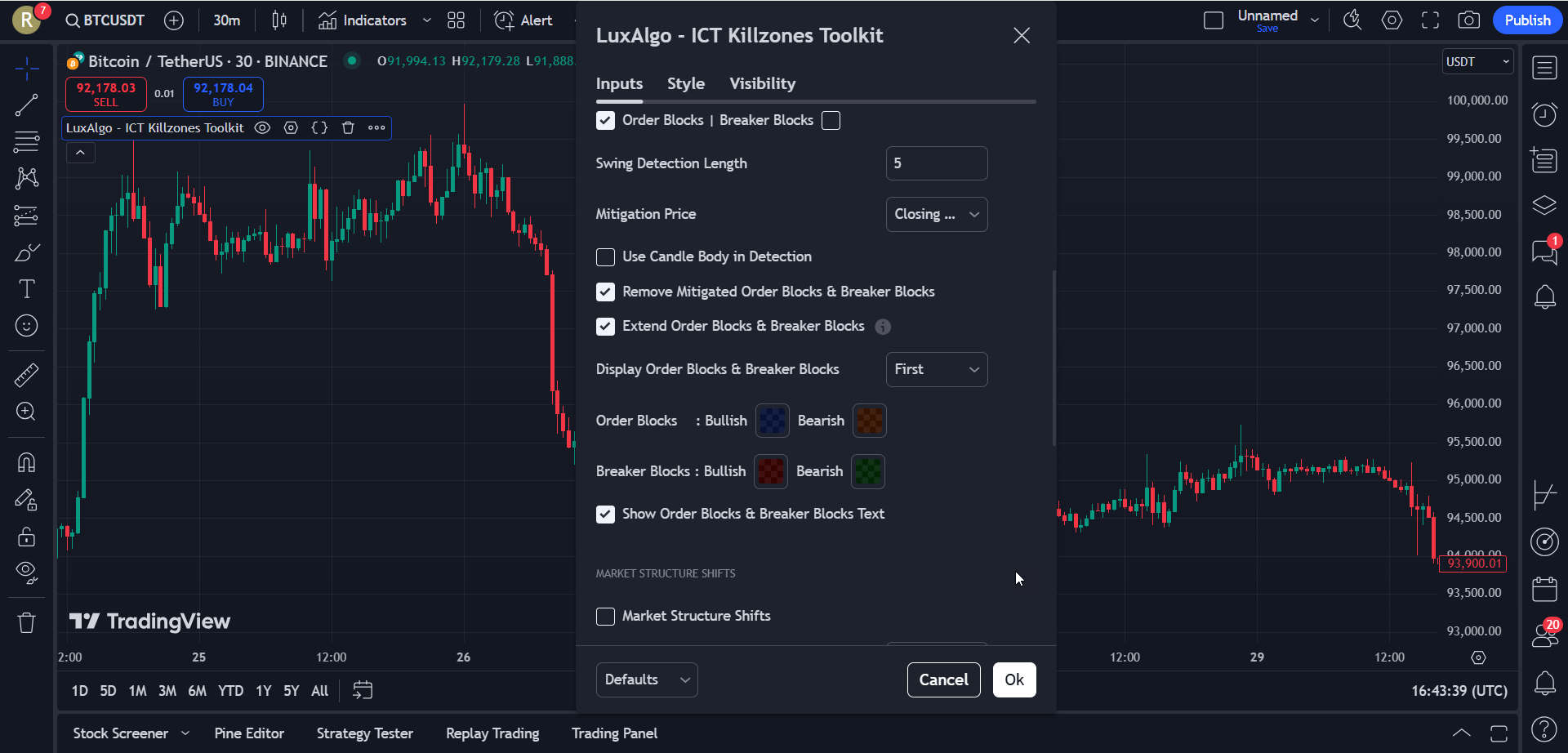
Task: Open the Replay Trading tab
Action: pyautogui.click(x=492, y=733)
